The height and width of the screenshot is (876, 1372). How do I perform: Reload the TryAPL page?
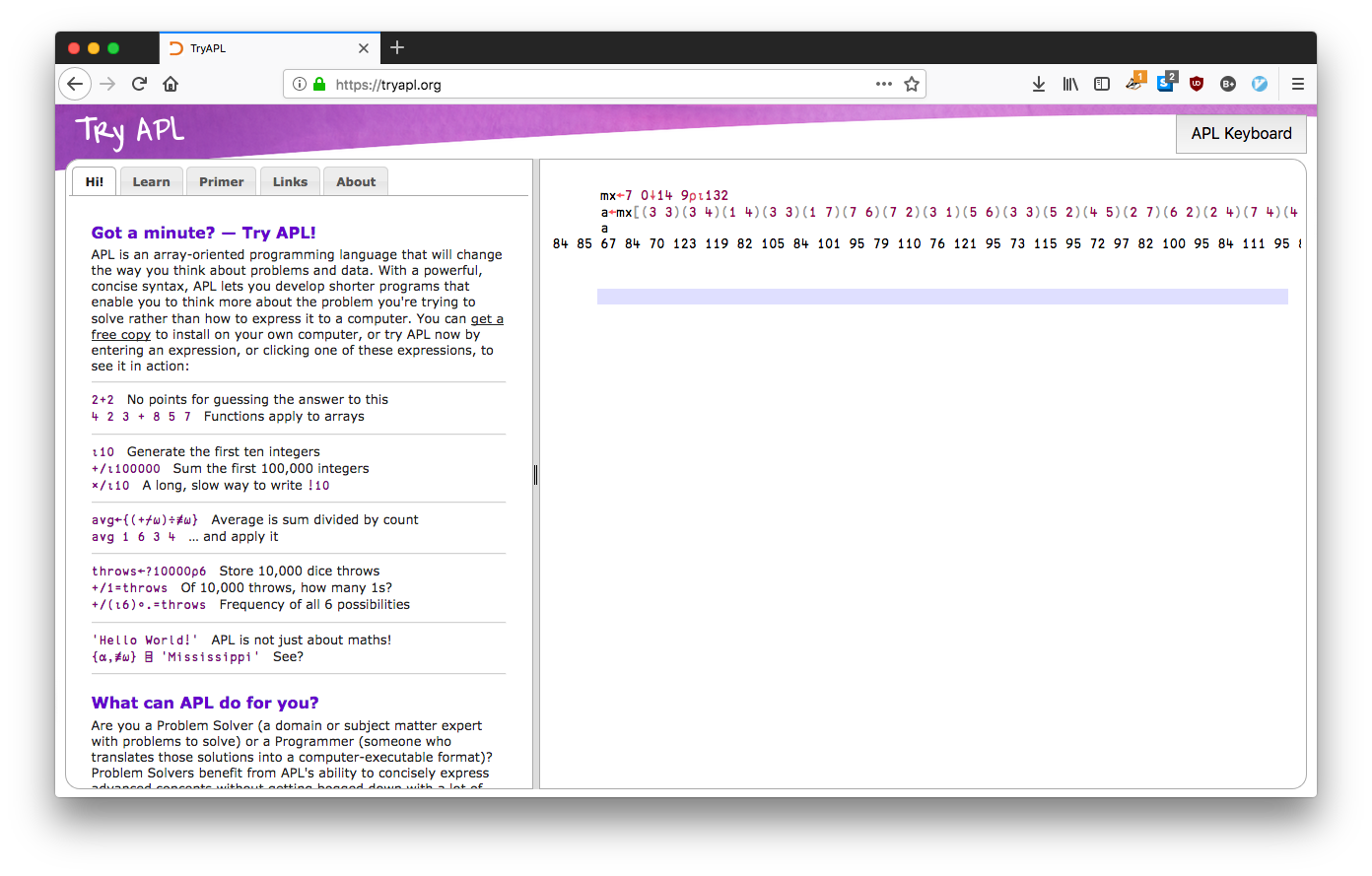(x=139, y=84)
